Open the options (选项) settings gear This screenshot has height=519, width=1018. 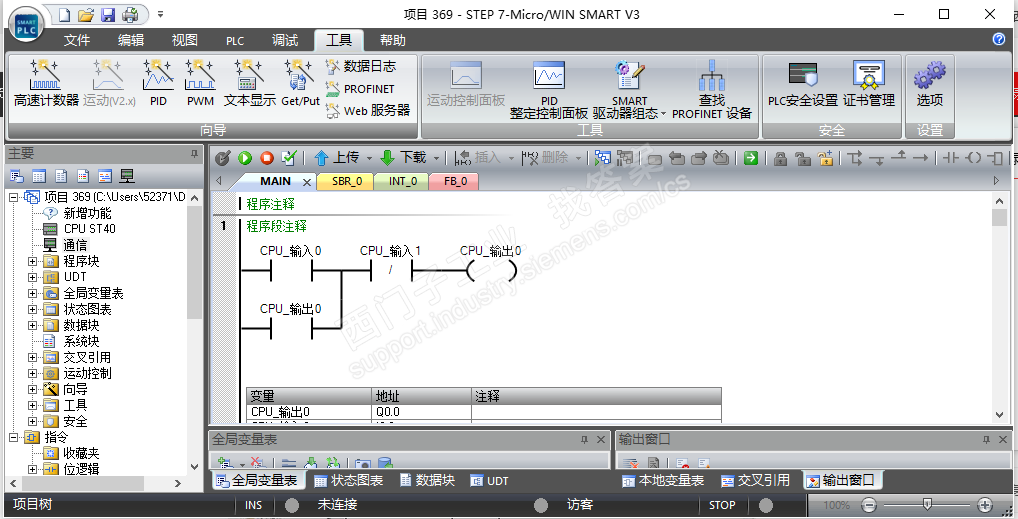930,83
